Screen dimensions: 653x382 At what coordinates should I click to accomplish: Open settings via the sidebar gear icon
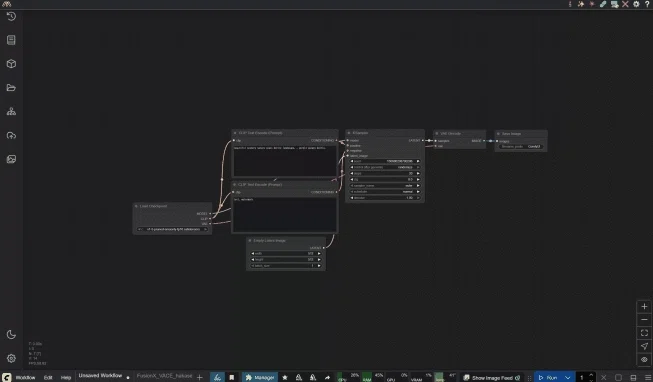click(x=11, y=358)
